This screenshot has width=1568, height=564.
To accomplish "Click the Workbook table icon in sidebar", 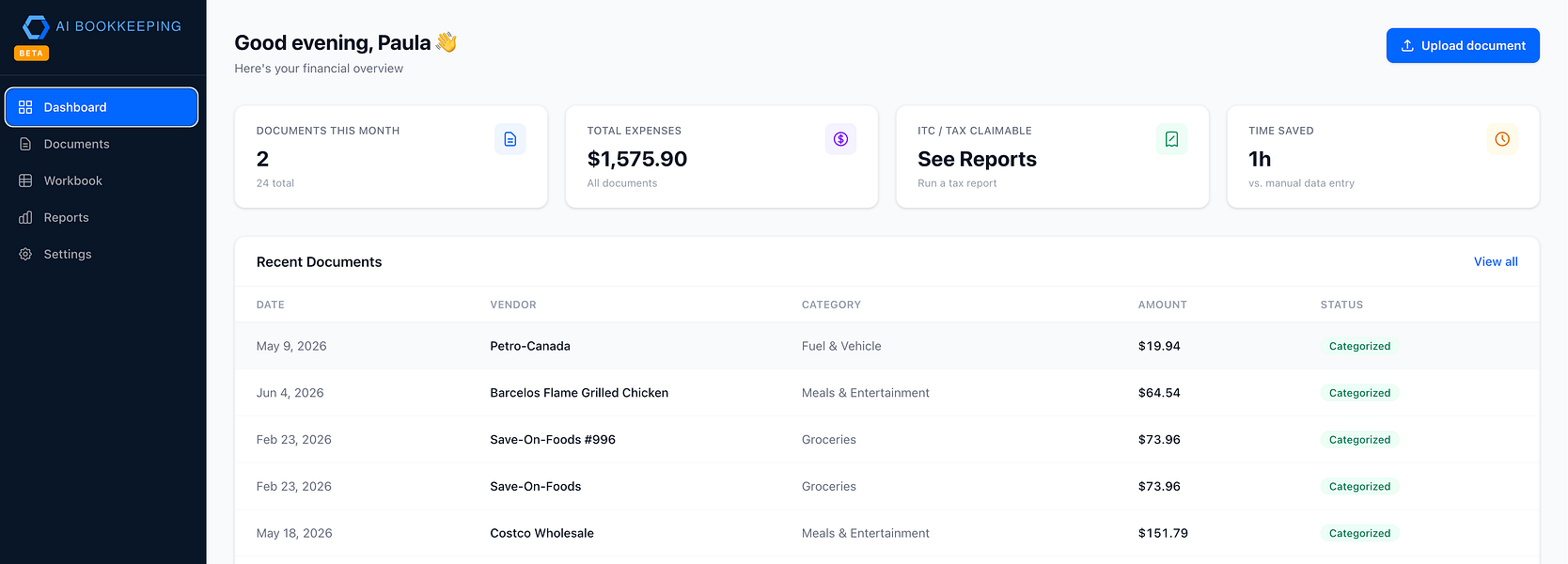I will coord(25,180).
